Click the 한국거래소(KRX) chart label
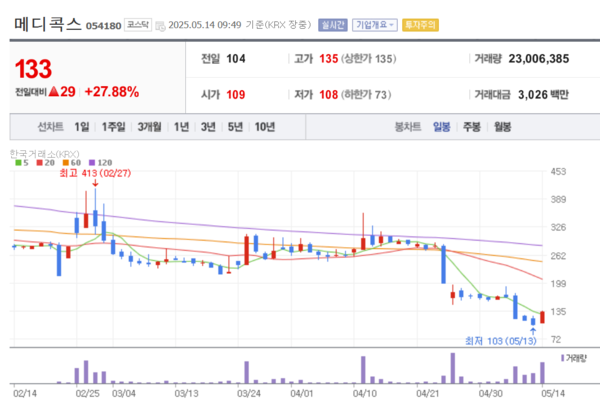 44,154
